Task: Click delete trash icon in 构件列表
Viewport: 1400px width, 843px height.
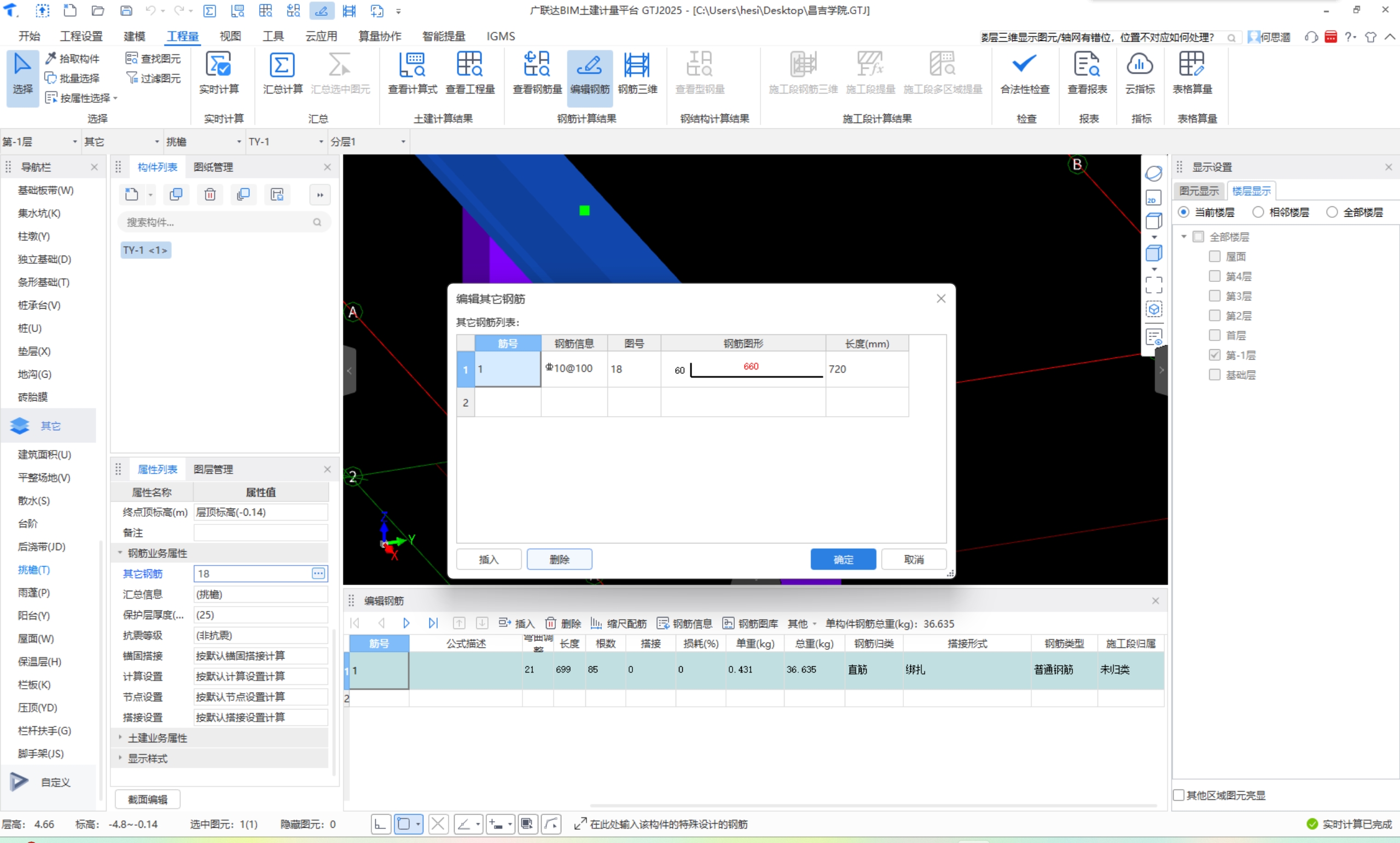Action: (210, 195)
